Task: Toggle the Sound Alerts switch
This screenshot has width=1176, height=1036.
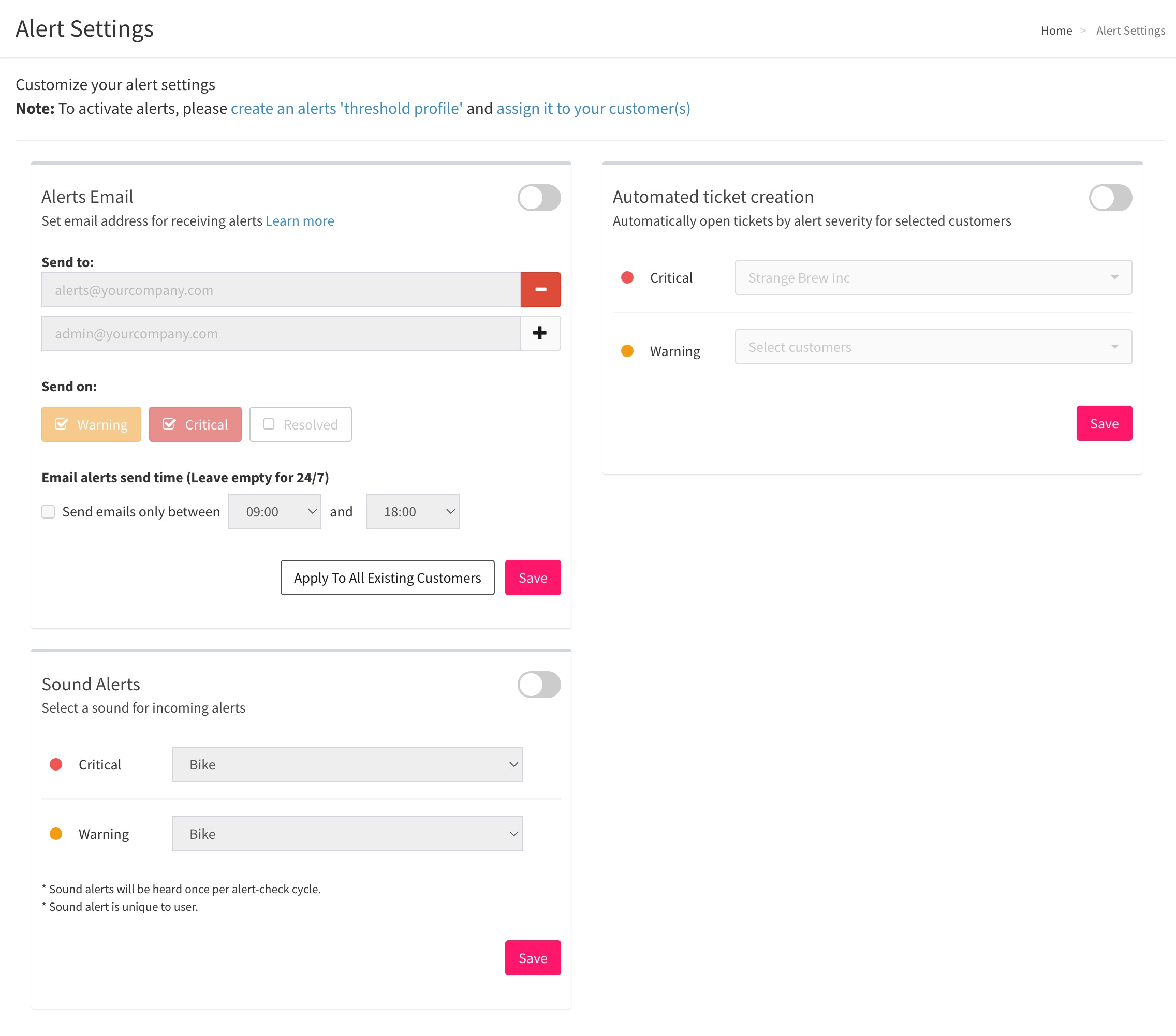Action: [x=539, y=685]
